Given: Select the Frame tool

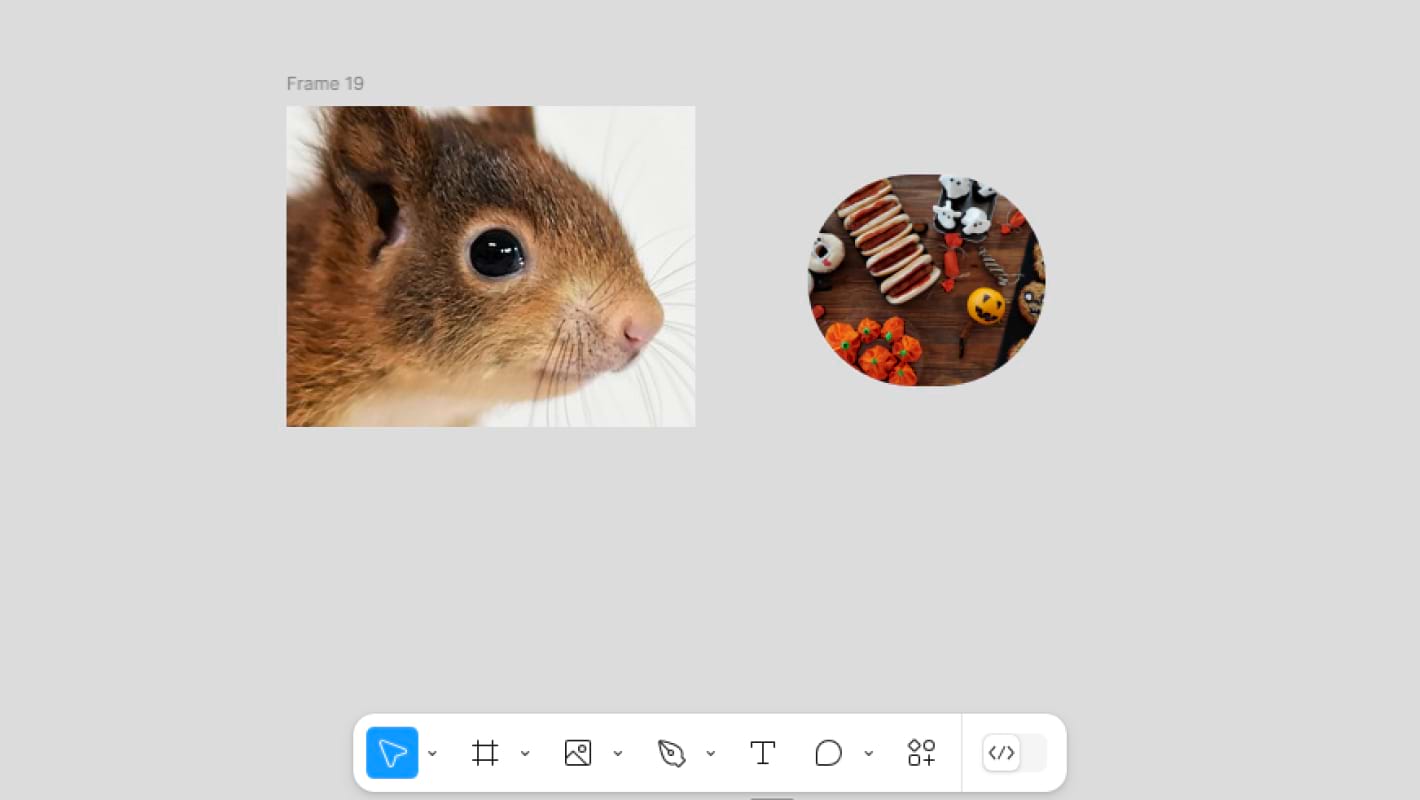Looking at the screenshot, I should [x=485, y=753].
